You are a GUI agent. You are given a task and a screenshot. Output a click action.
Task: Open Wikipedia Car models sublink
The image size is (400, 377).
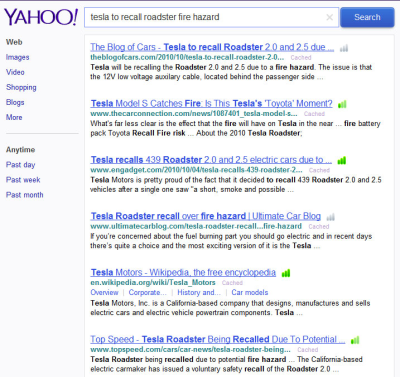click(250, 292)
